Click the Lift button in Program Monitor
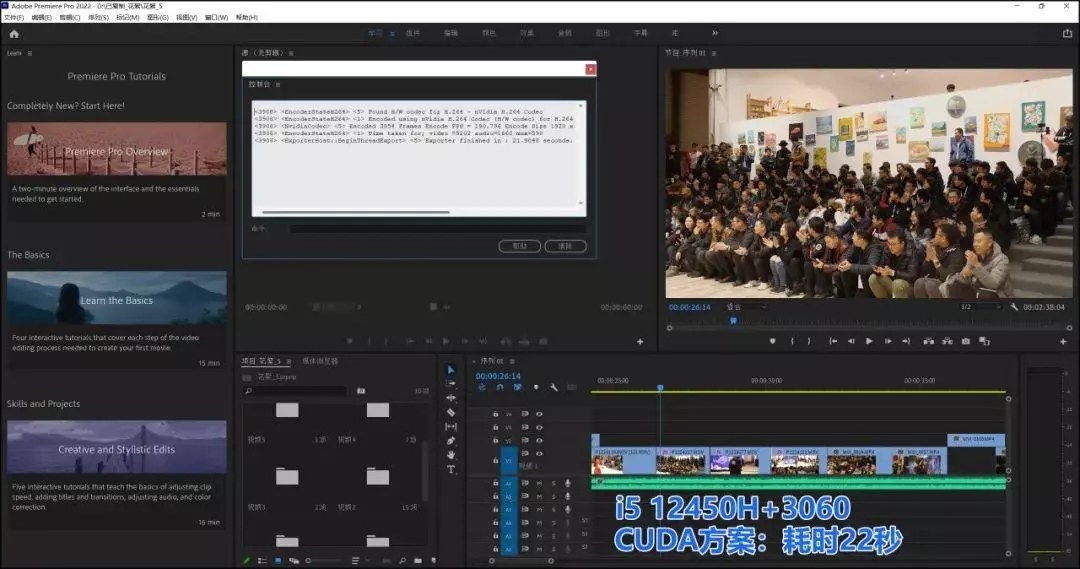Viewport: 1080px width, 569px height. point(928,341)
